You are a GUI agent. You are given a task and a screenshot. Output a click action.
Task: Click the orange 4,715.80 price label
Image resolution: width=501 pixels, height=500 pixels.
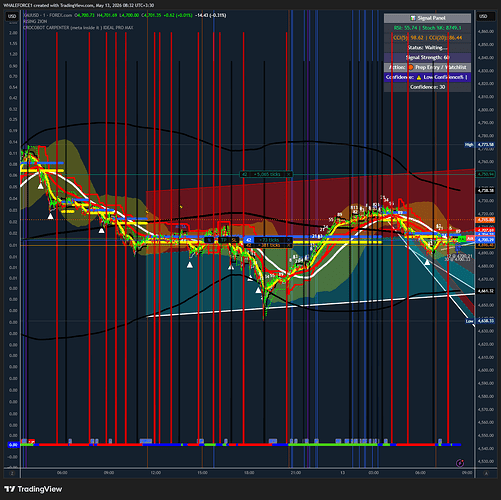click(485, 220)
